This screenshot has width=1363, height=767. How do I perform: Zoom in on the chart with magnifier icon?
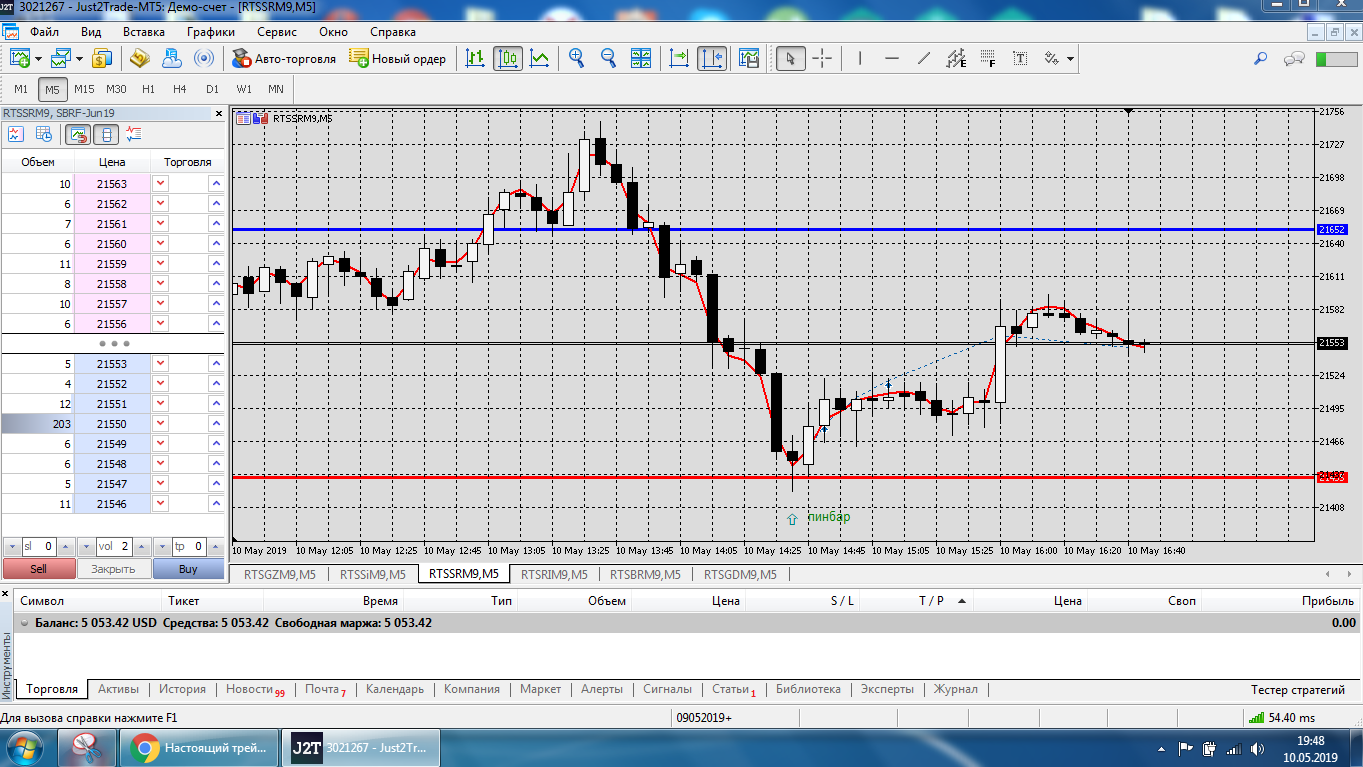point(576,58)
